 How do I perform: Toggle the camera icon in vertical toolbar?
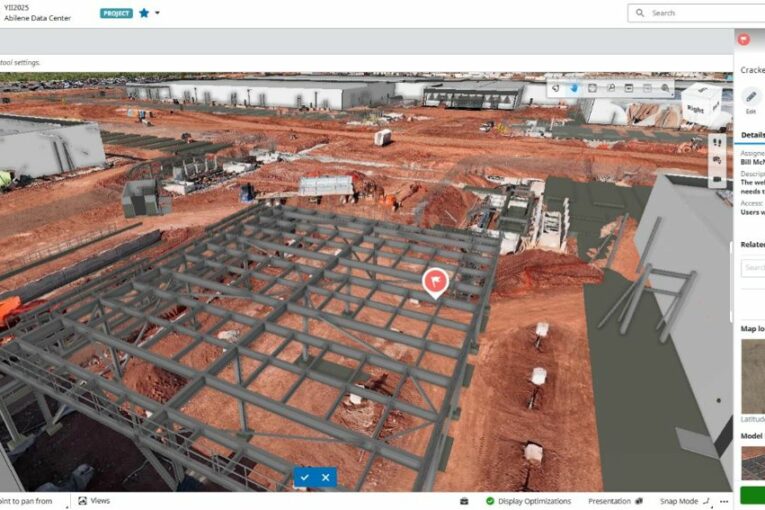click(x=717, y=179)
